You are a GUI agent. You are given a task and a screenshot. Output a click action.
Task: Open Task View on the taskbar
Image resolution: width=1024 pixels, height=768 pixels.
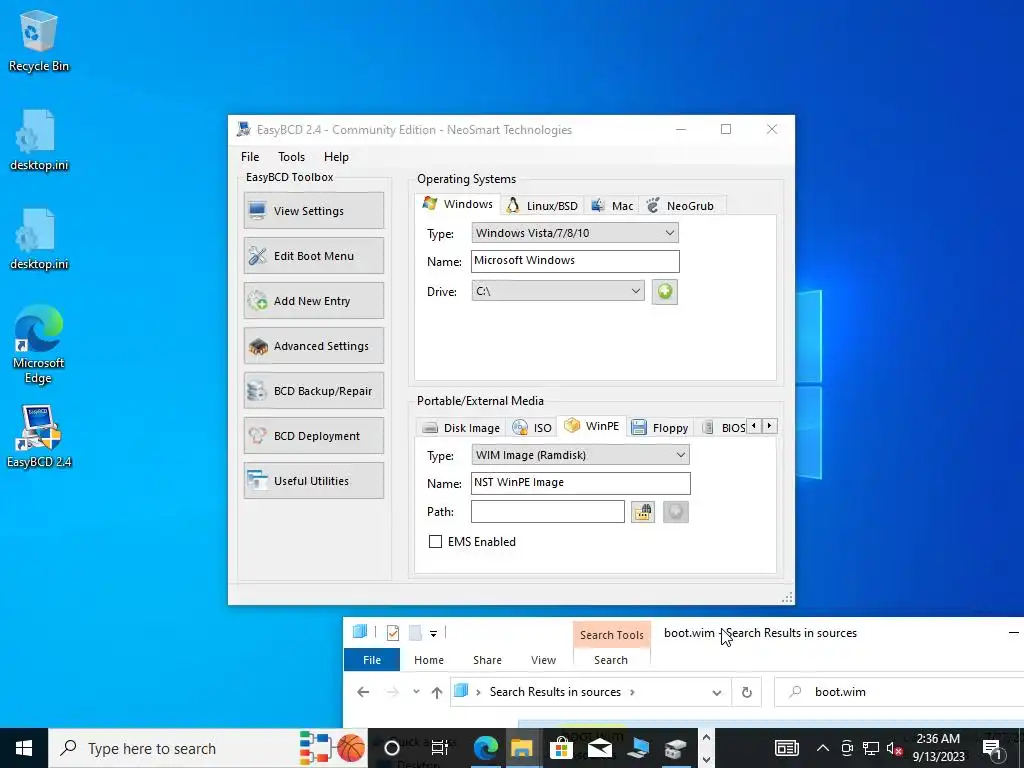pos(440,748)
